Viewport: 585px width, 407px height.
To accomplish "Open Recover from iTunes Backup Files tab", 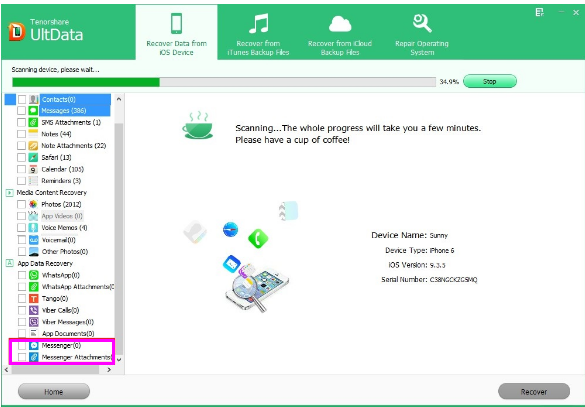I will pos(258,32).
